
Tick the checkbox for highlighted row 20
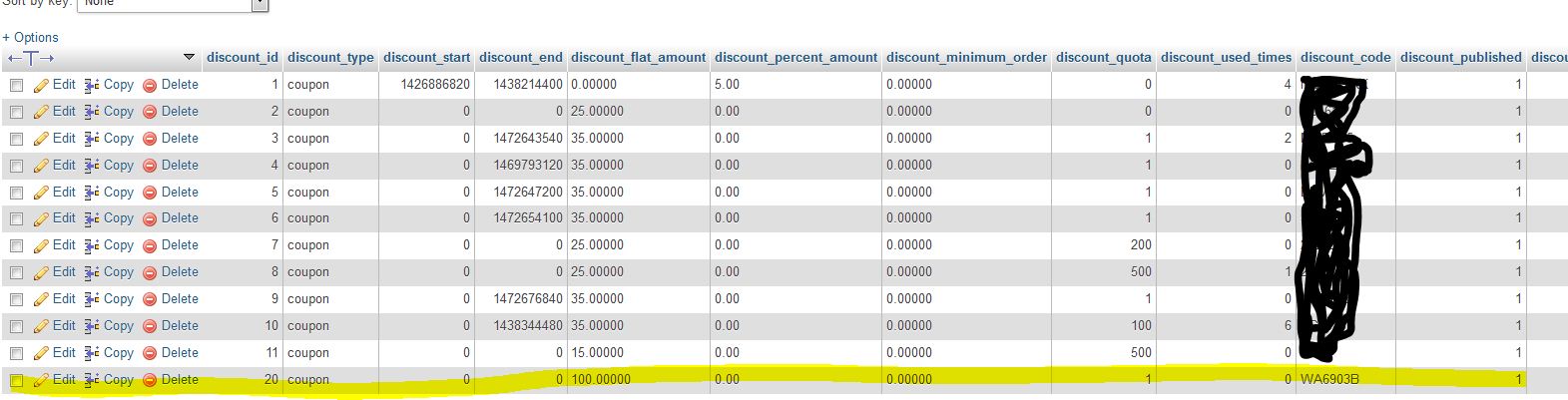click(x=16, y=380)
